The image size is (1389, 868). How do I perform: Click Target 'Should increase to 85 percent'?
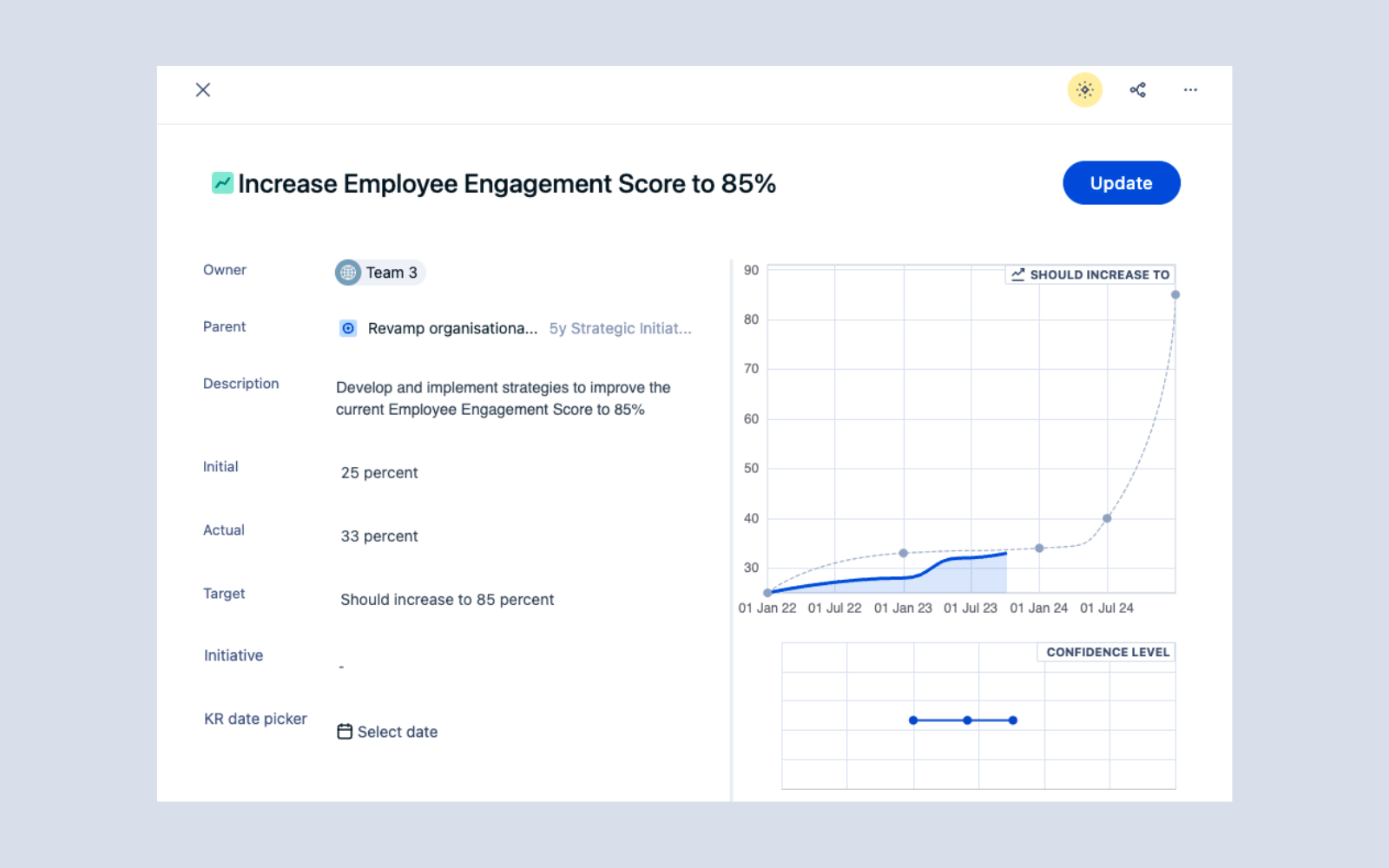point(447,600)
